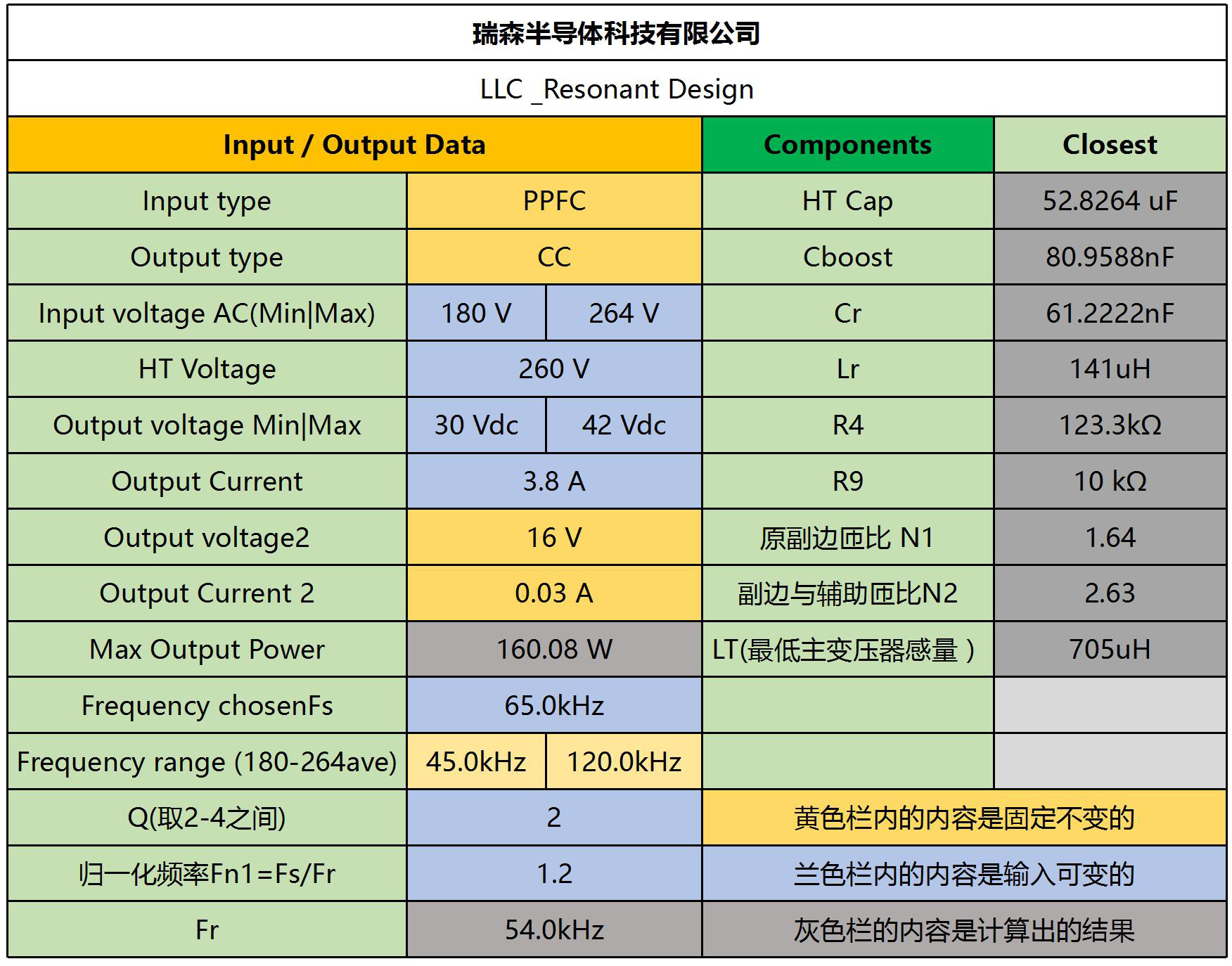Select the "Frequency chosenFs" label
The width and height of the screenshot is (1232, 966).
pyautogui.click(x=207, y=706)
